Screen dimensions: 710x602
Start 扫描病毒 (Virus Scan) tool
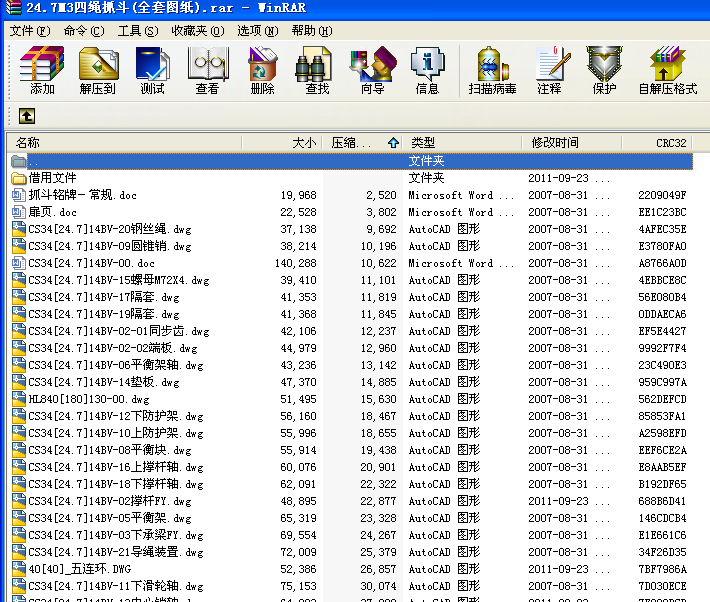(x=493, y=70)
